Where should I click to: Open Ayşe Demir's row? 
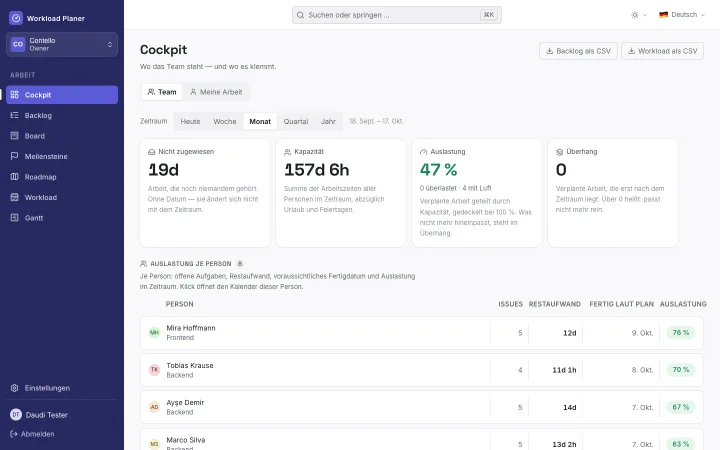click(x=422, y=407)
